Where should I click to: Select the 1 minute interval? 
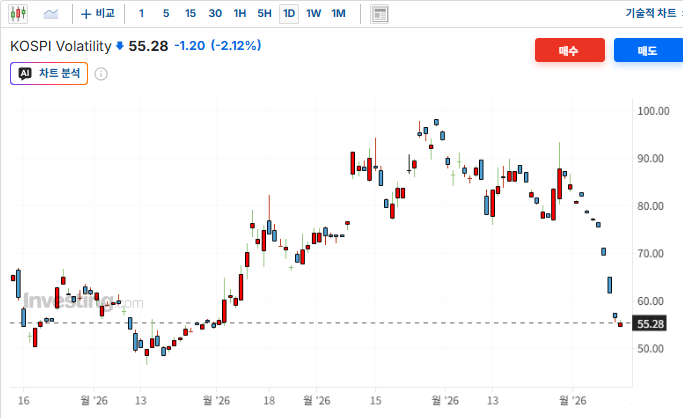[x=141, y=13]
